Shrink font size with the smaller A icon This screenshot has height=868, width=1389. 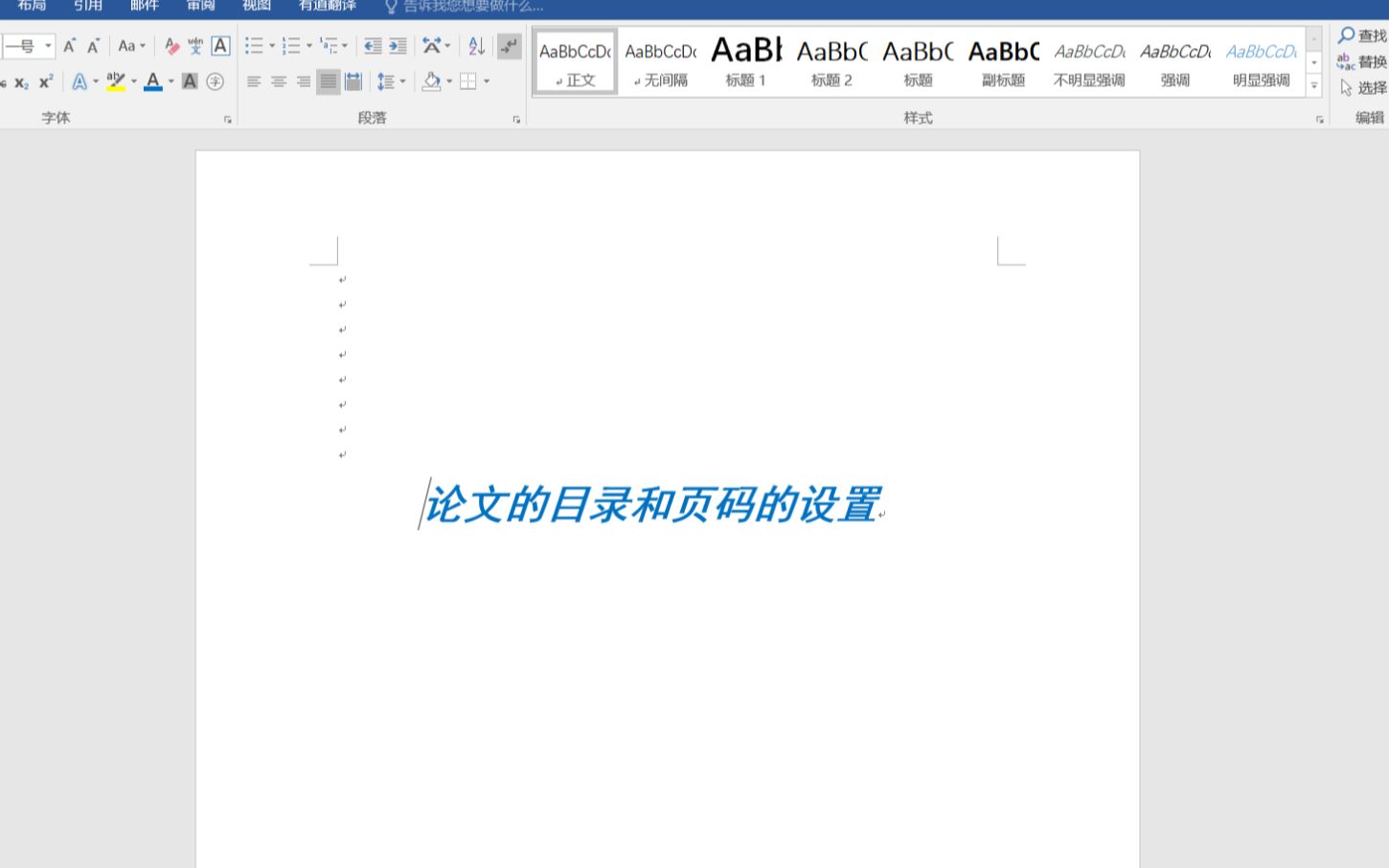pos(93,46)
